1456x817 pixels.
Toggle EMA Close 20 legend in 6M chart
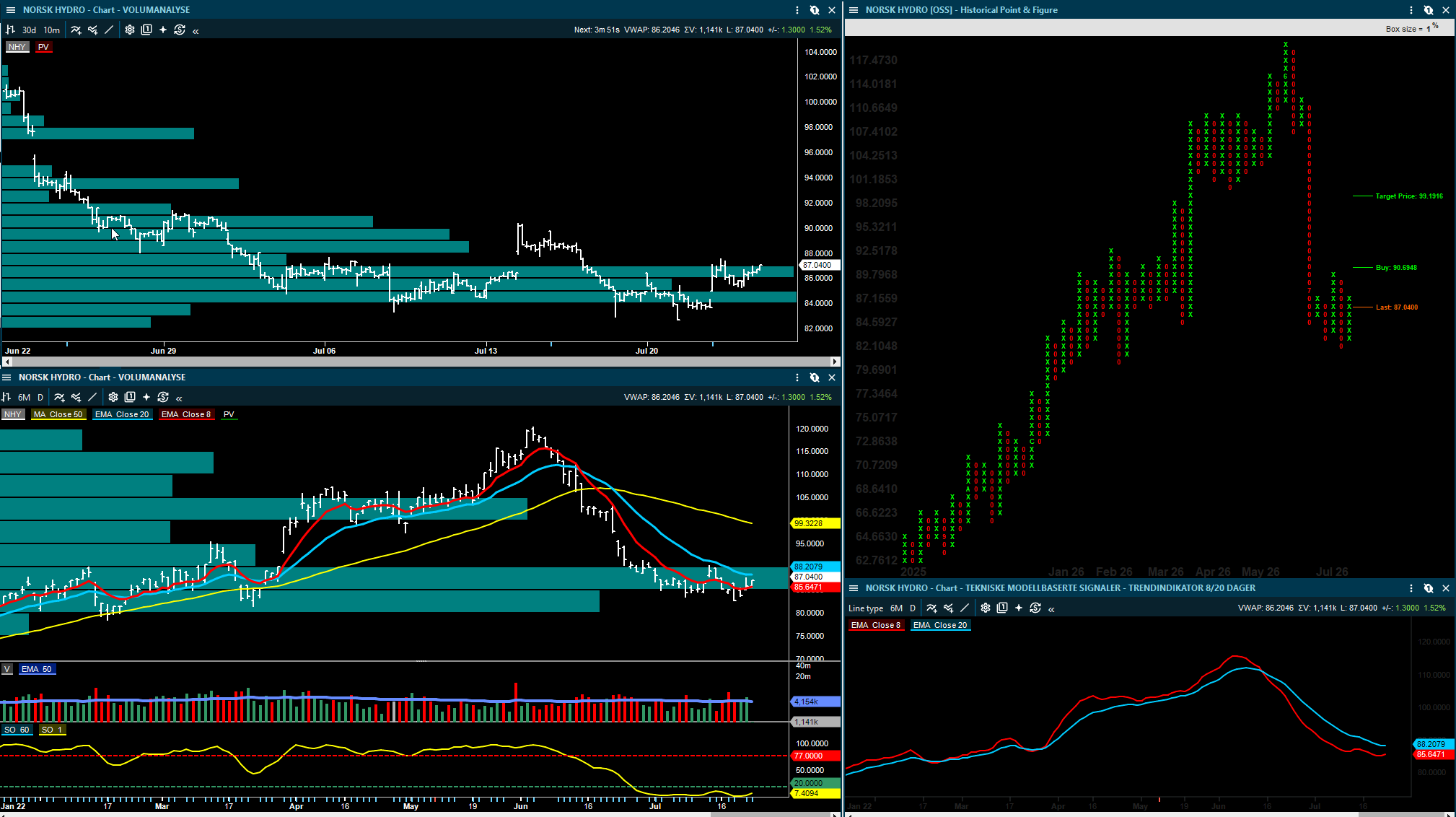click(x=122, y=414)
